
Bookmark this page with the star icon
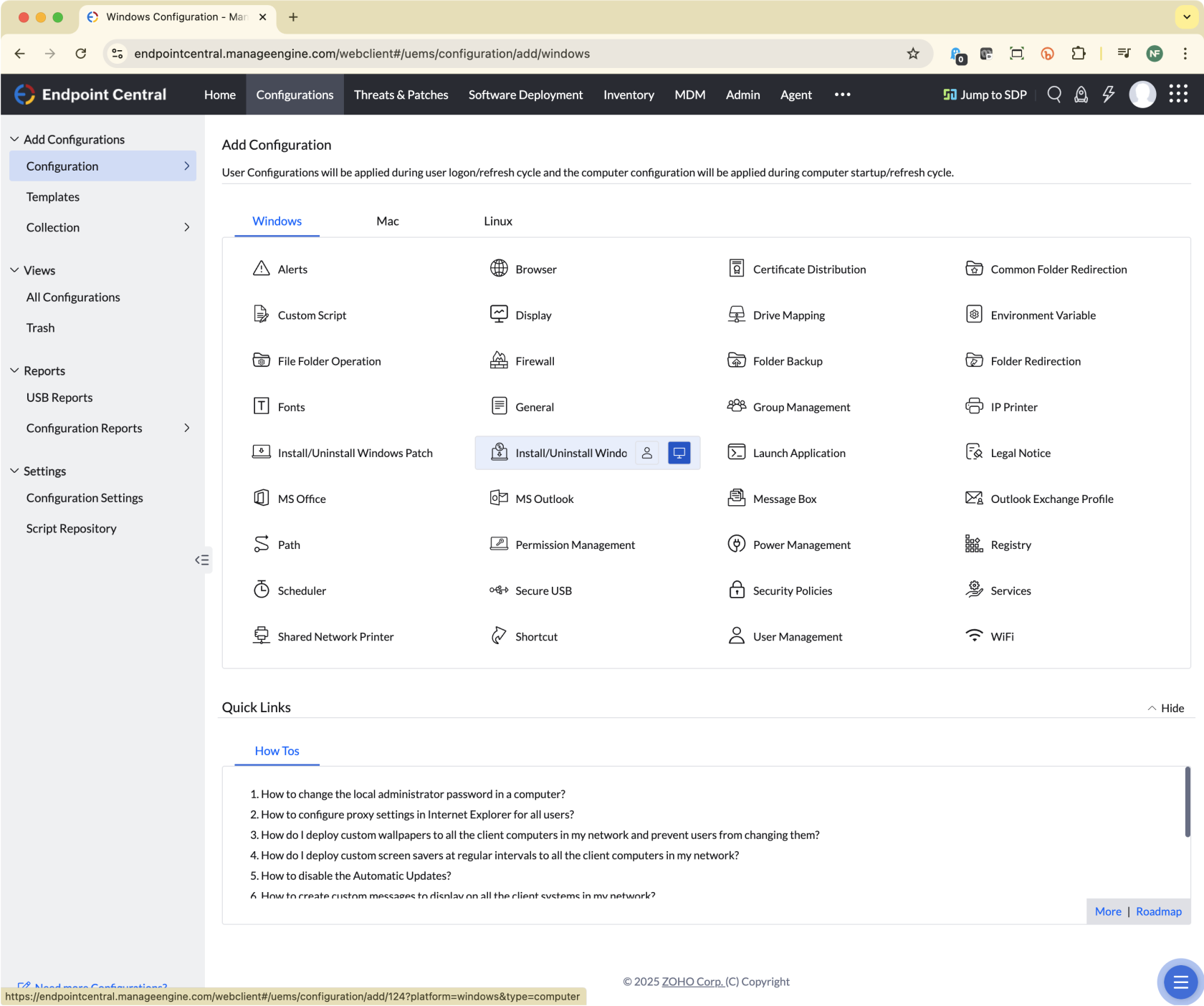(913, 54)
